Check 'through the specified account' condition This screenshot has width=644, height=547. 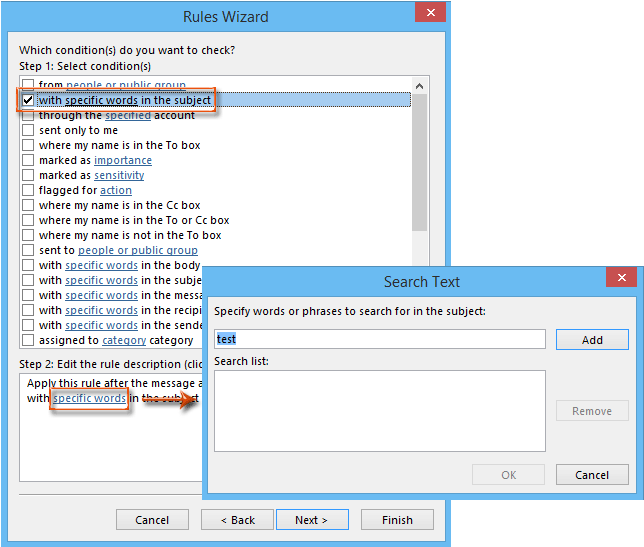[28, 115]
